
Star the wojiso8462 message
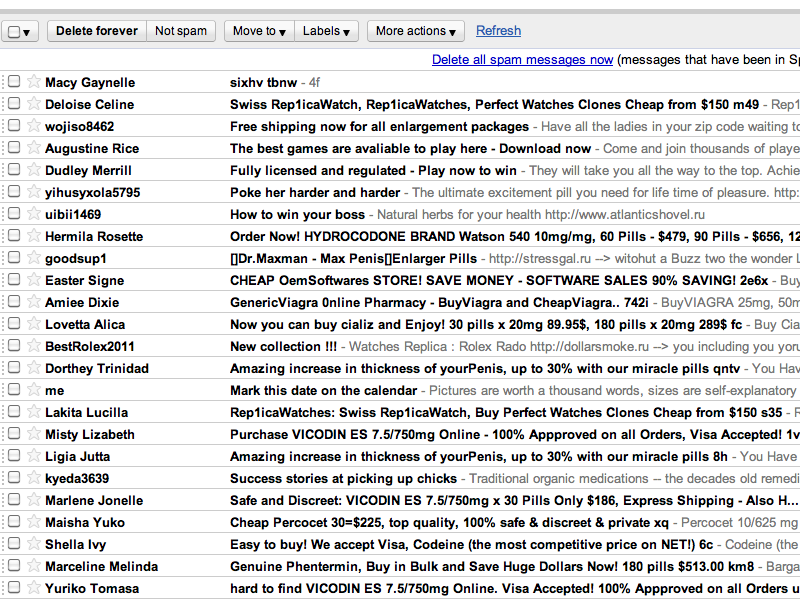[x=34, y=125]
